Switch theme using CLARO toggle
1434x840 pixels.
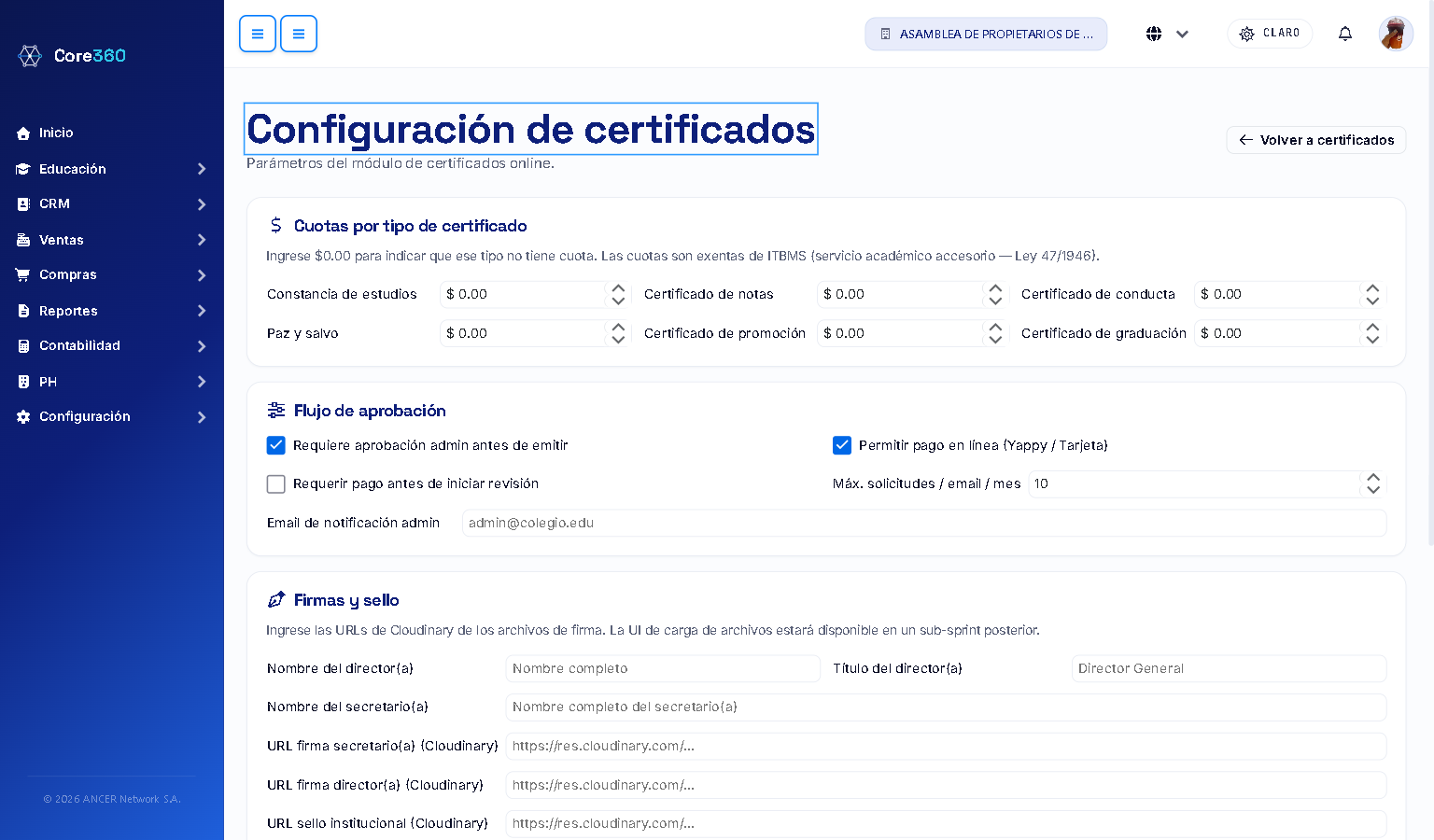1270,34
